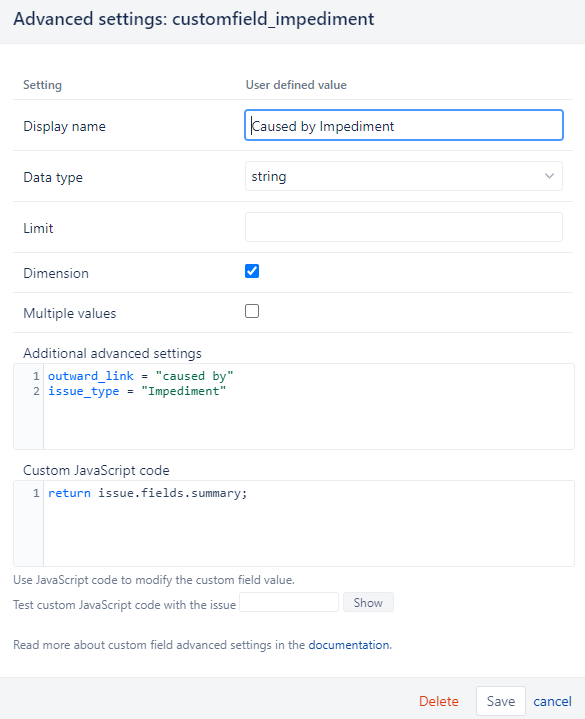Uncheck the Dimension checkbox
The width and height of the screenshot is (585, 719).
[252, 271]
